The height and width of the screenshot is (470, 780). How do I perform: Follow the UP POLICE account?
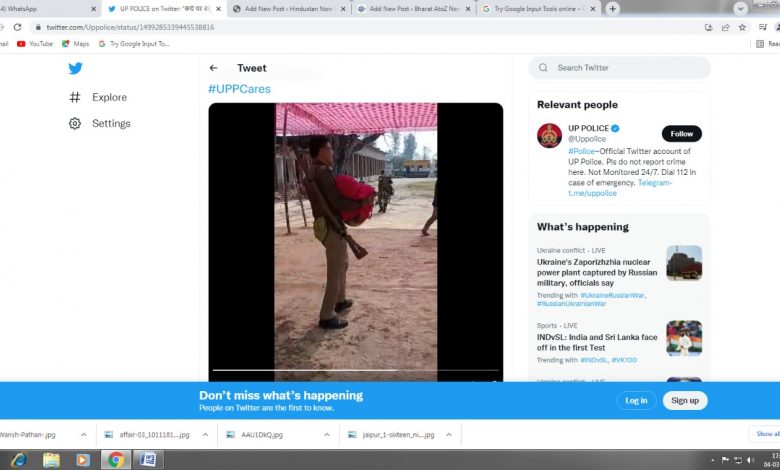tap(681, 134)
